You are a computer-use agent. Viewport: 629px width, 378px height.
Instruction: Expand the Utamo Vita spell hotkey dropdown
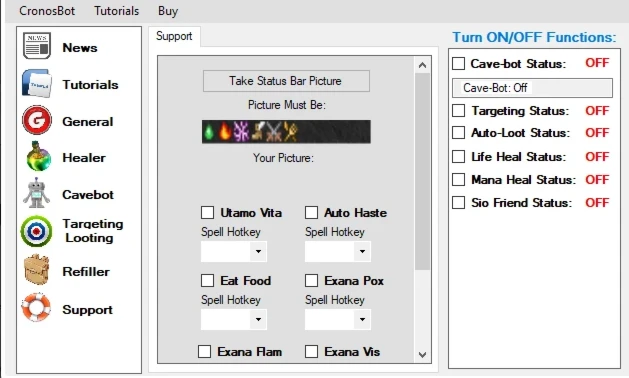click(x=234, y=252)
